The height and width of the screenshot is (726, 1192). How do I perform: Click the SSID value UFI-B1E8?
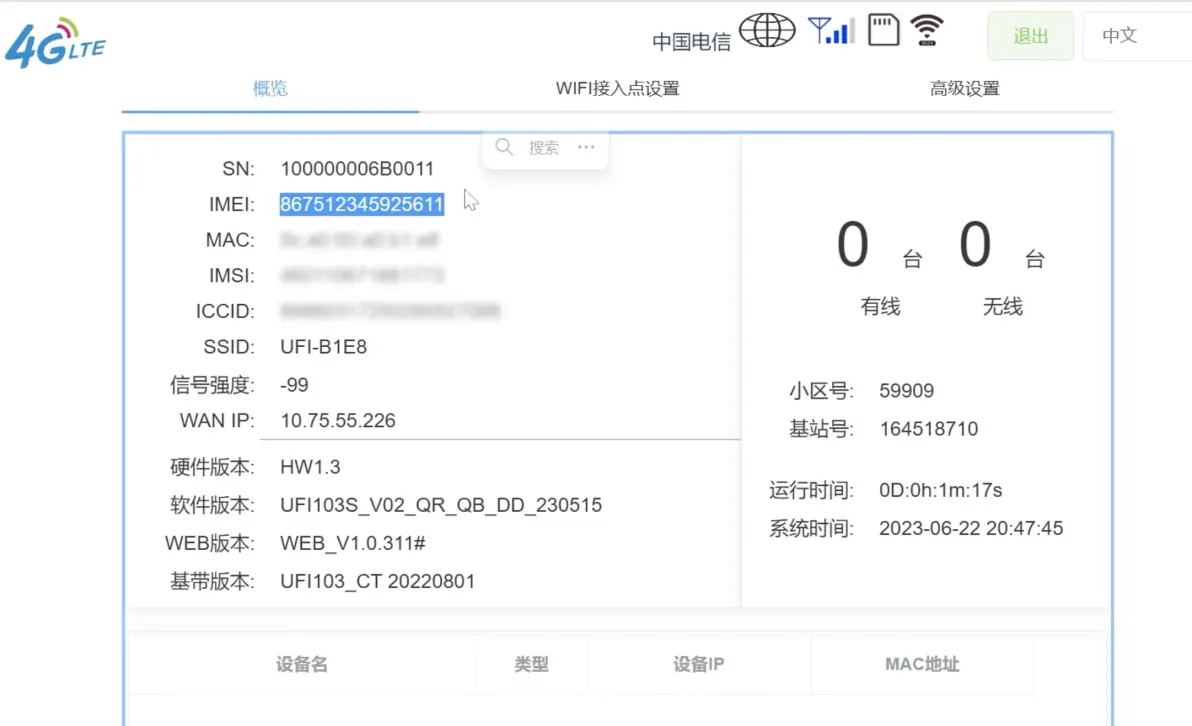pyautogui.click(x=324, y=348)
